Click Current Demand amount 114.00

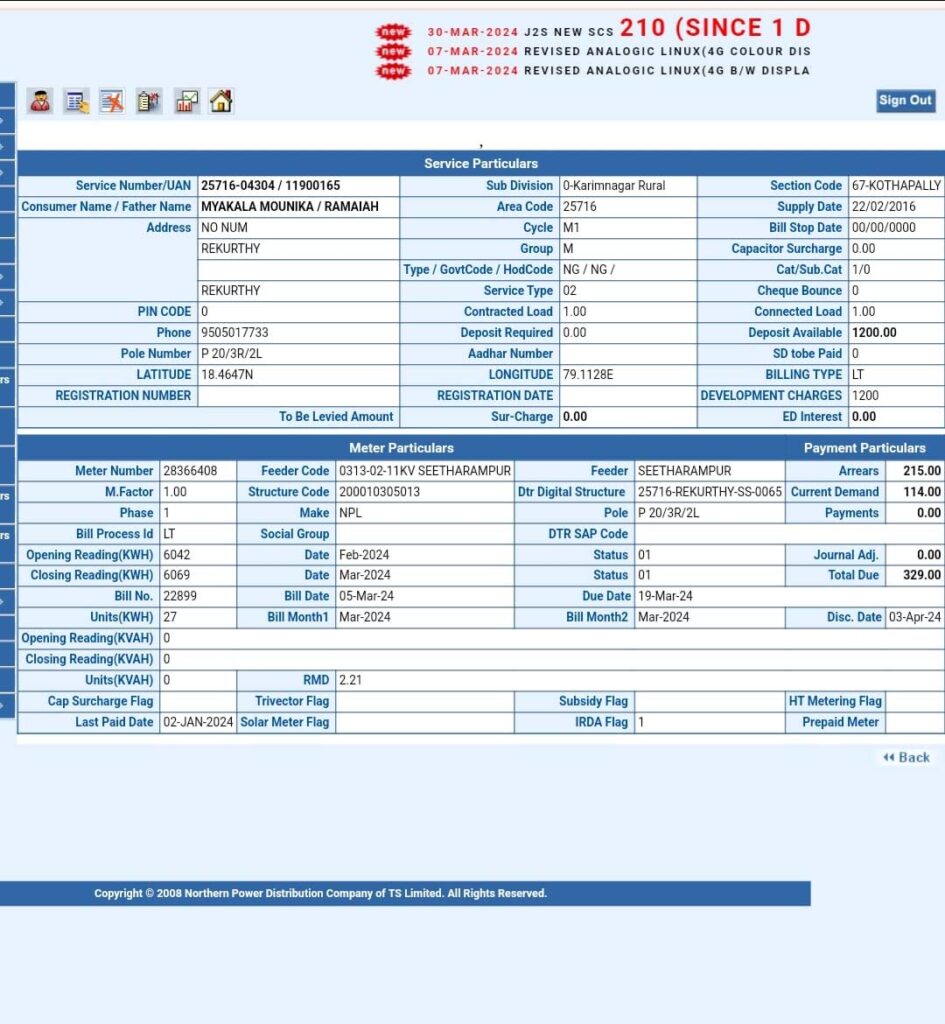tap(921, 492)
